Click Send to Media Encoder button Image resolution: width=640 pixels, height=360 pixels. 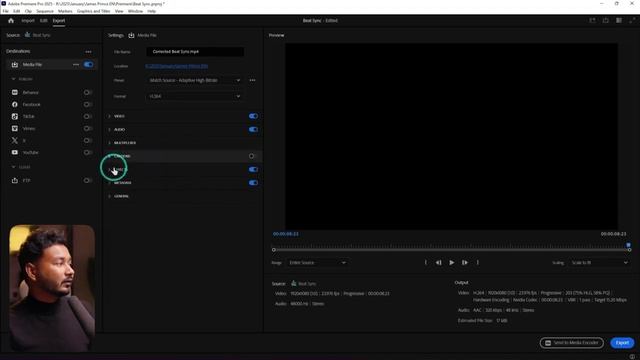pyautogui.click(x=571, y=343)
